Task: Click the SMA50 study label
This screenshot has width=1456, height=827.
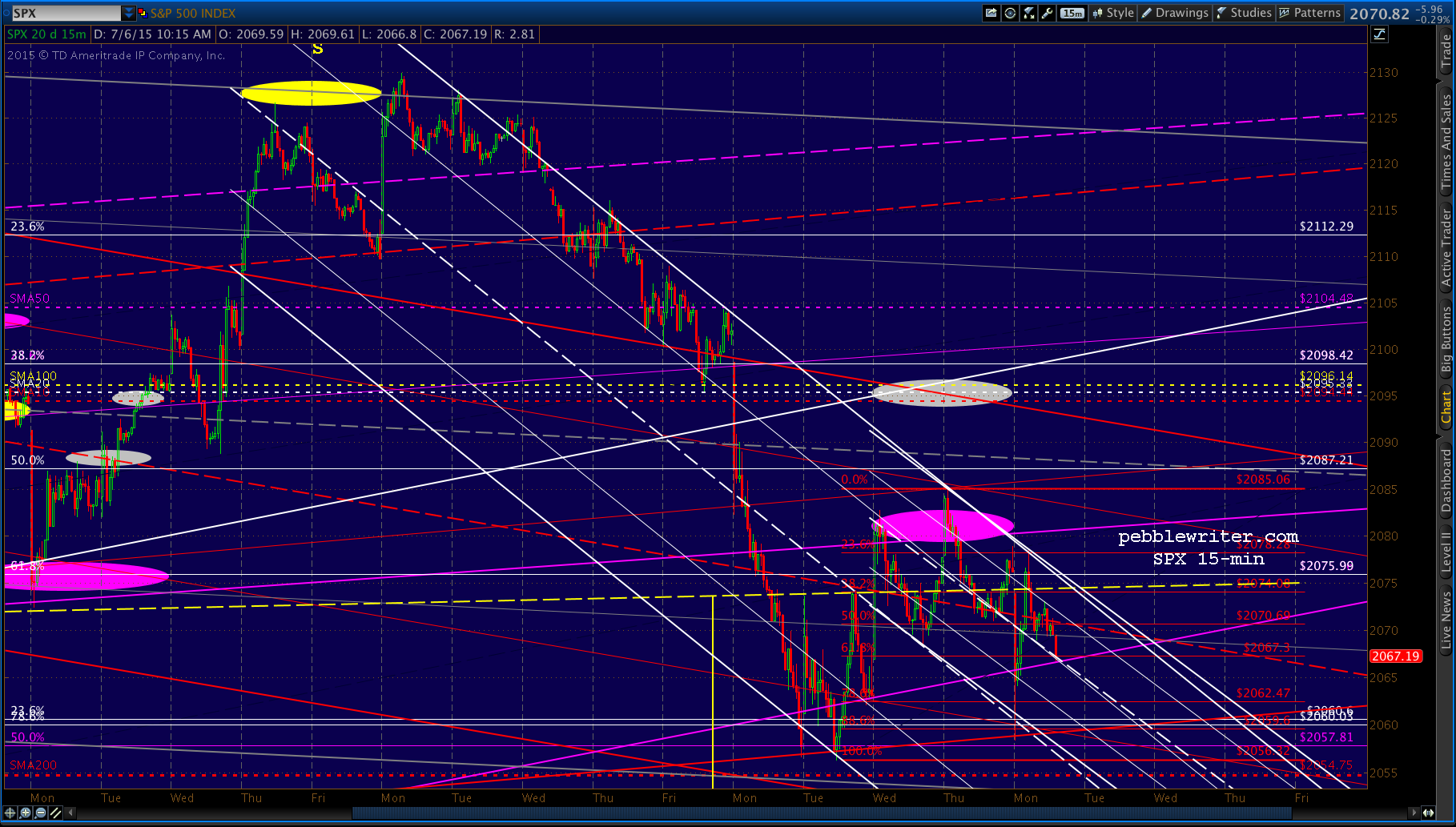Action: click(30, 299)
